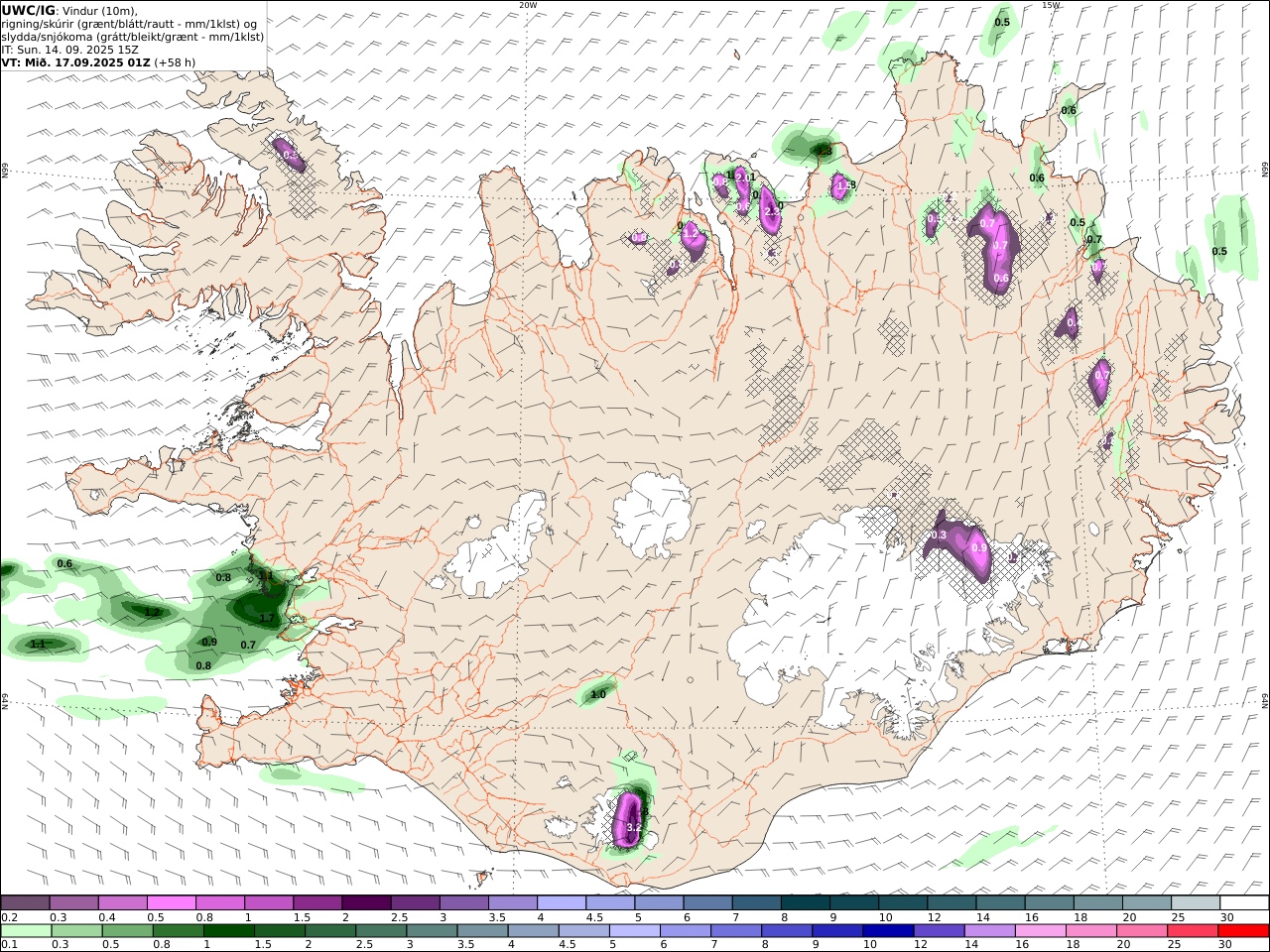
Task: Click the 0.2 tick label on the snow scale
Action: click(9, 917)
